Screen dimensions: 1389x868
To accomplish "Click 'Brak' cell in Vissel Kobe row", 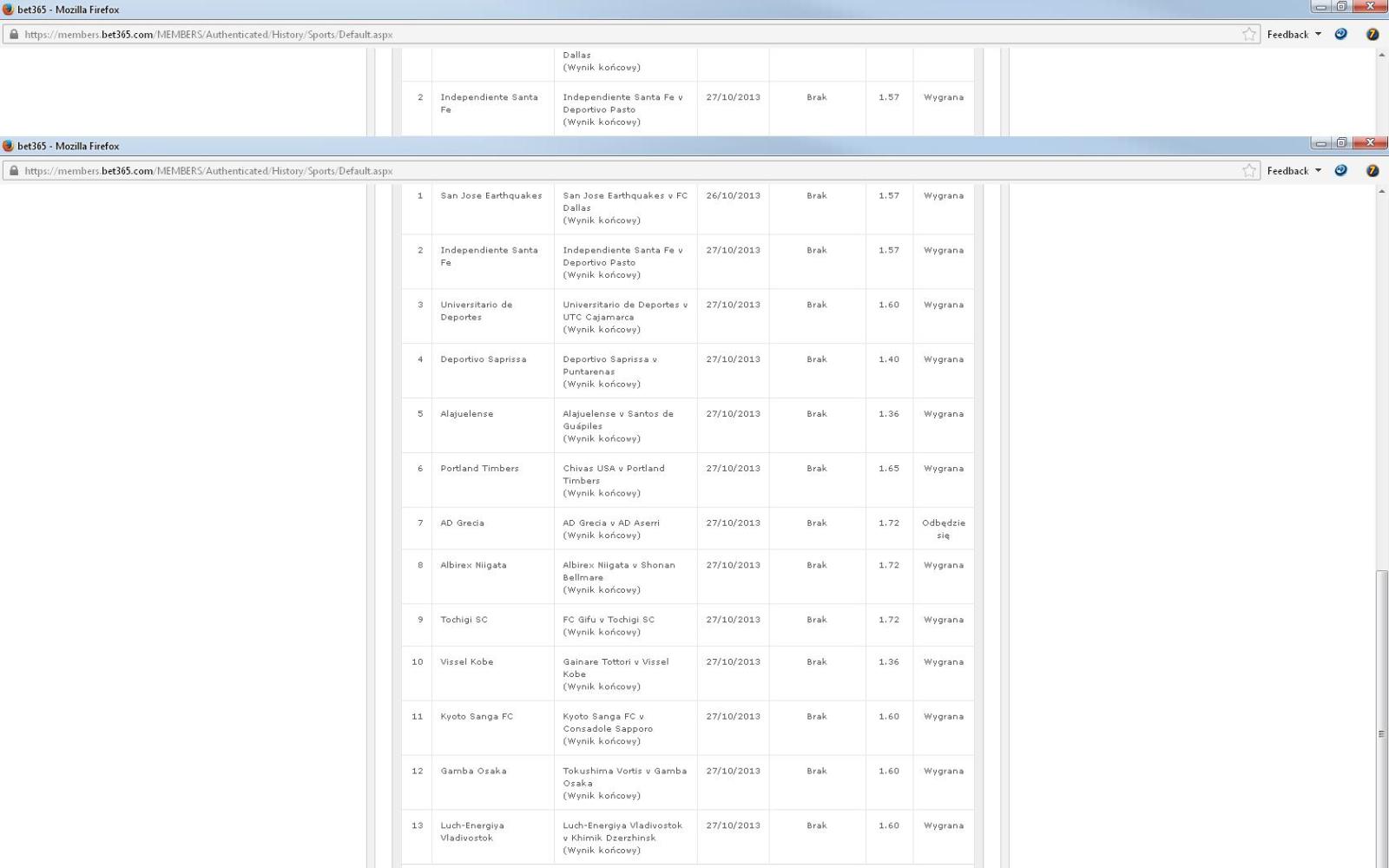I will (x=817, y=661).
